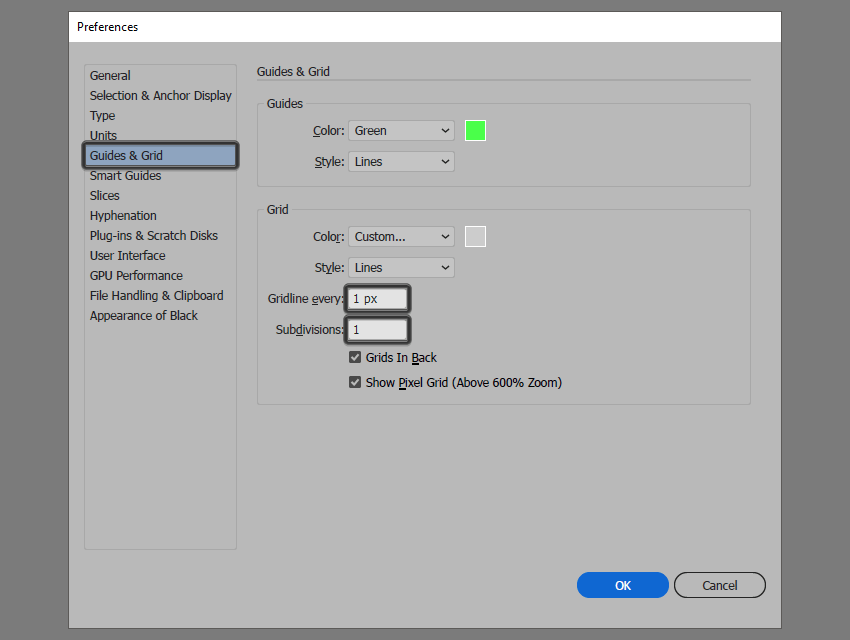Open the Guides Color dropdown showing Green
Screen dimensions: 850x640
(x=400, y=130)
